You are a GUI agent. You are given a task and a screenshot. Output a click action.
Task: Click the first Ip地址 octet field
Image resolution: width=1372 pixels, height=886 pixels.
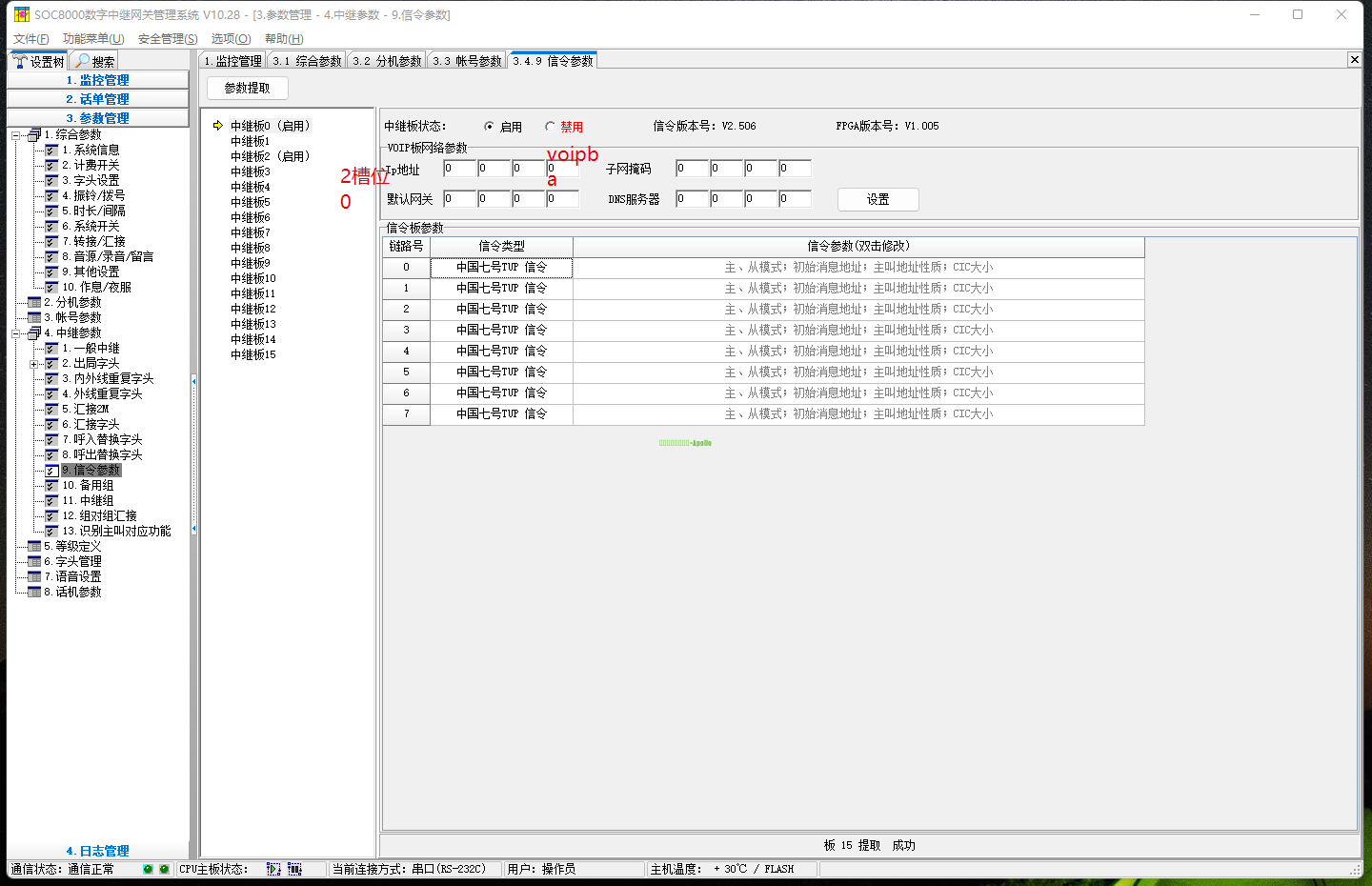click(x=459, y=169)
